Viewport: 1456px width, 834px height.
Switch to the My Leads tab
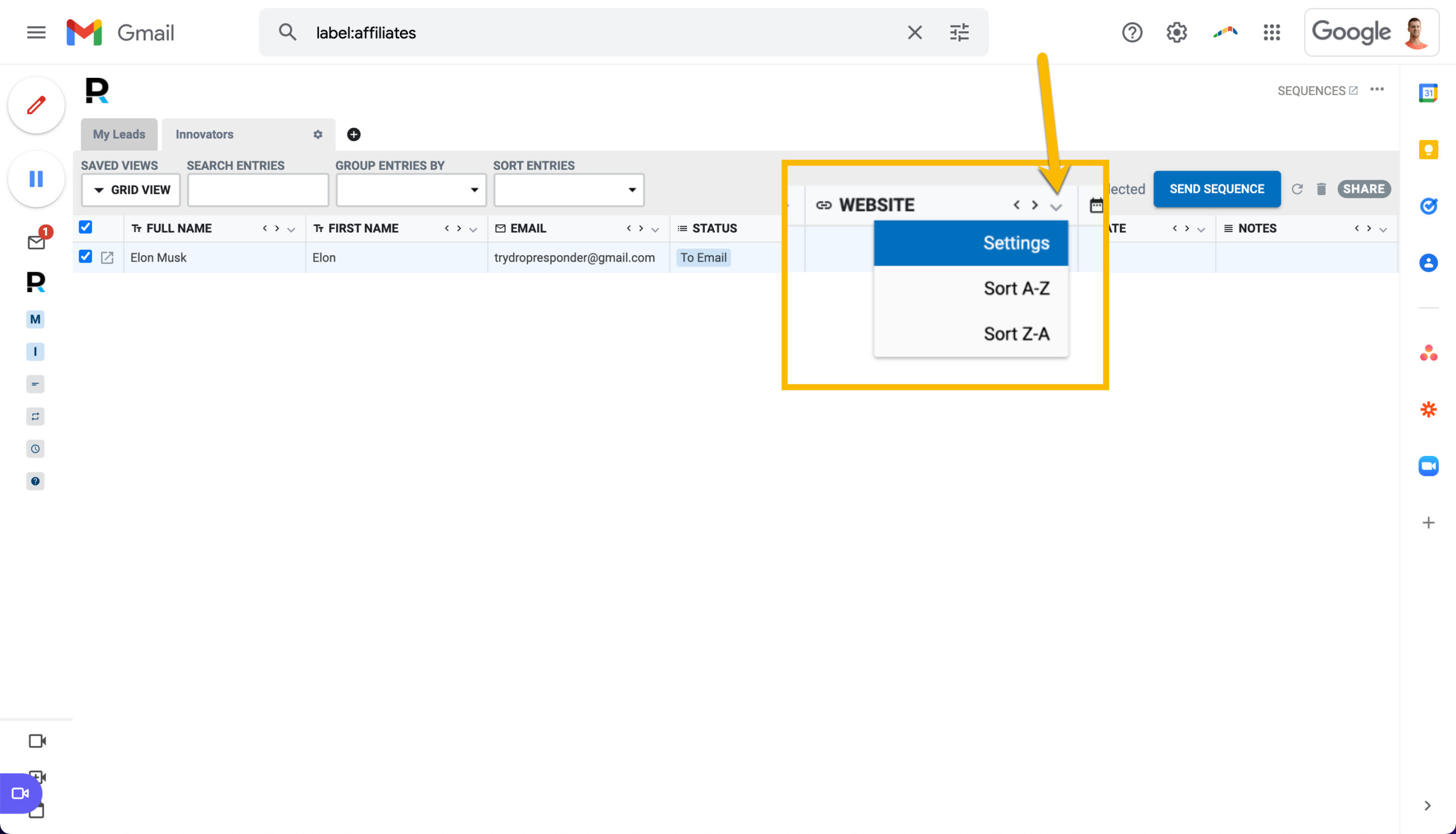pyautogui.click(x=119, y=135)
